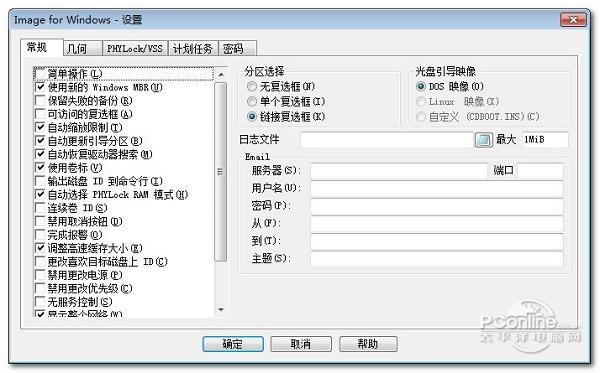Close the Image for Windows settings dialog

tap(573, 20)
